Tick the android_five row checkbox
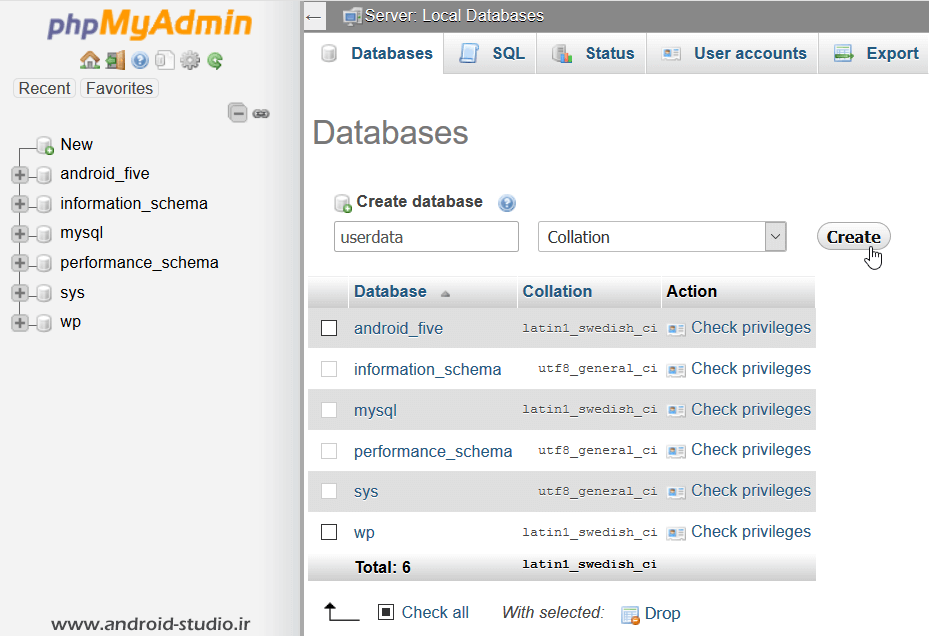Screen dimensions: 929x636 (x=329, y=328)
